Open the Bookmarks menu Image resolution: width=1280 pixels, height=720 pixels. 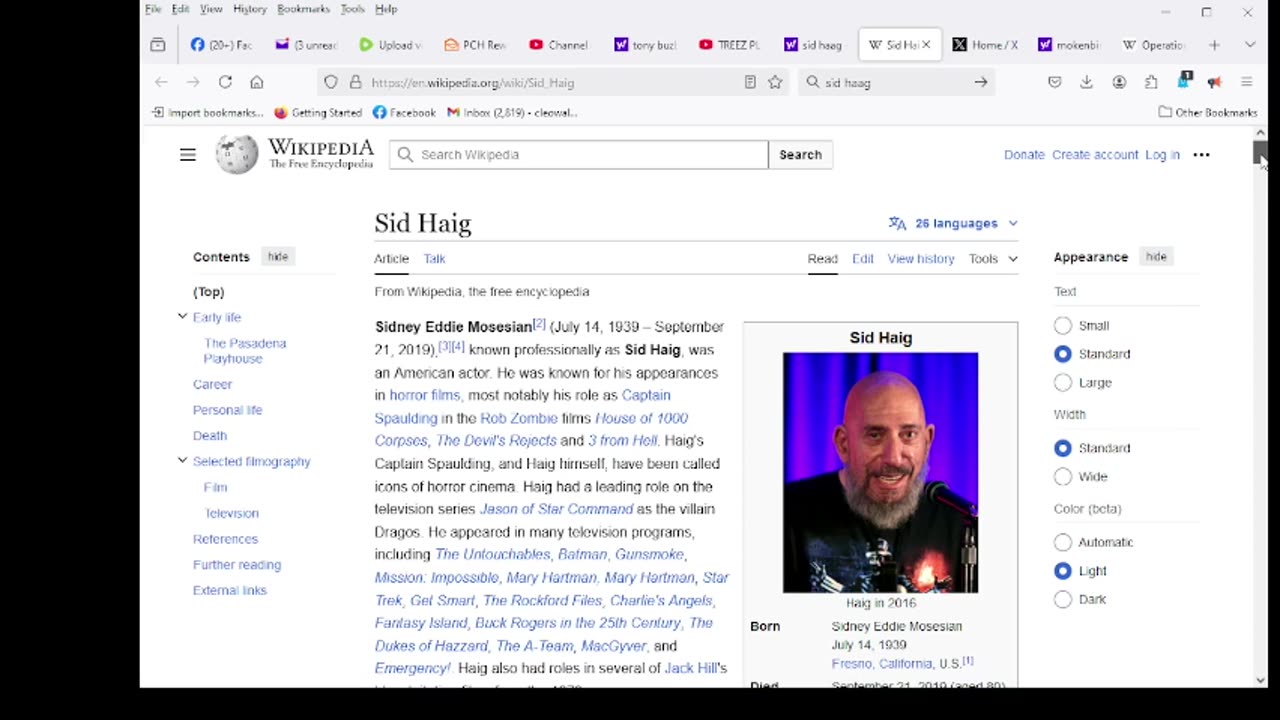click(x=303, y=9)
